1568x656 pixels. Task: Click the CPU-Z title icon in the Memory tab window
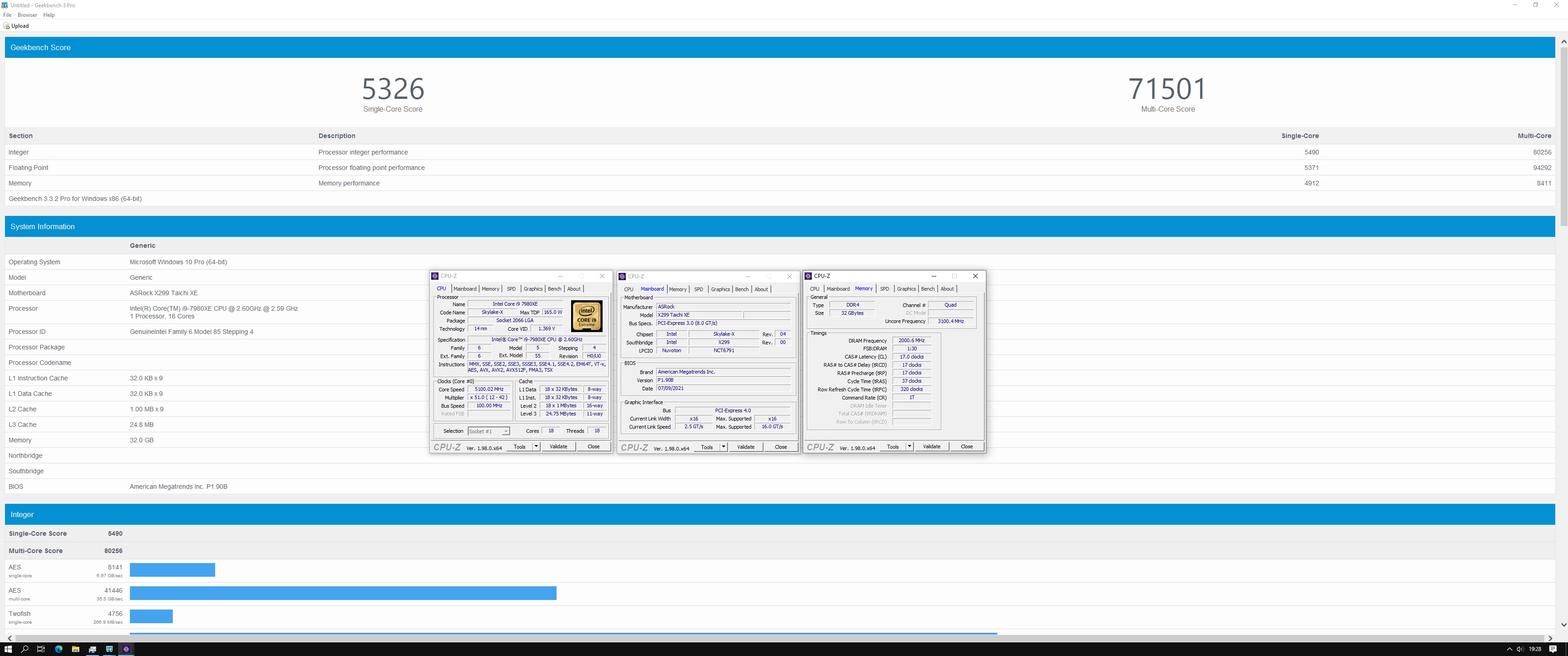tap(808, 276)
